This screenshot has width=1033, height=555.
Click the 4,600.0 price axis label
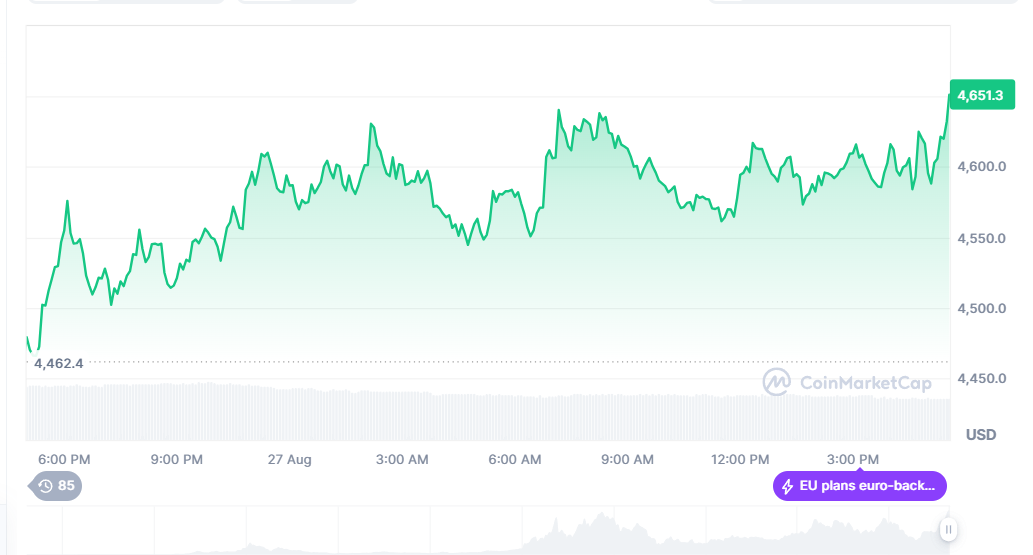click(x=980, y=167)
